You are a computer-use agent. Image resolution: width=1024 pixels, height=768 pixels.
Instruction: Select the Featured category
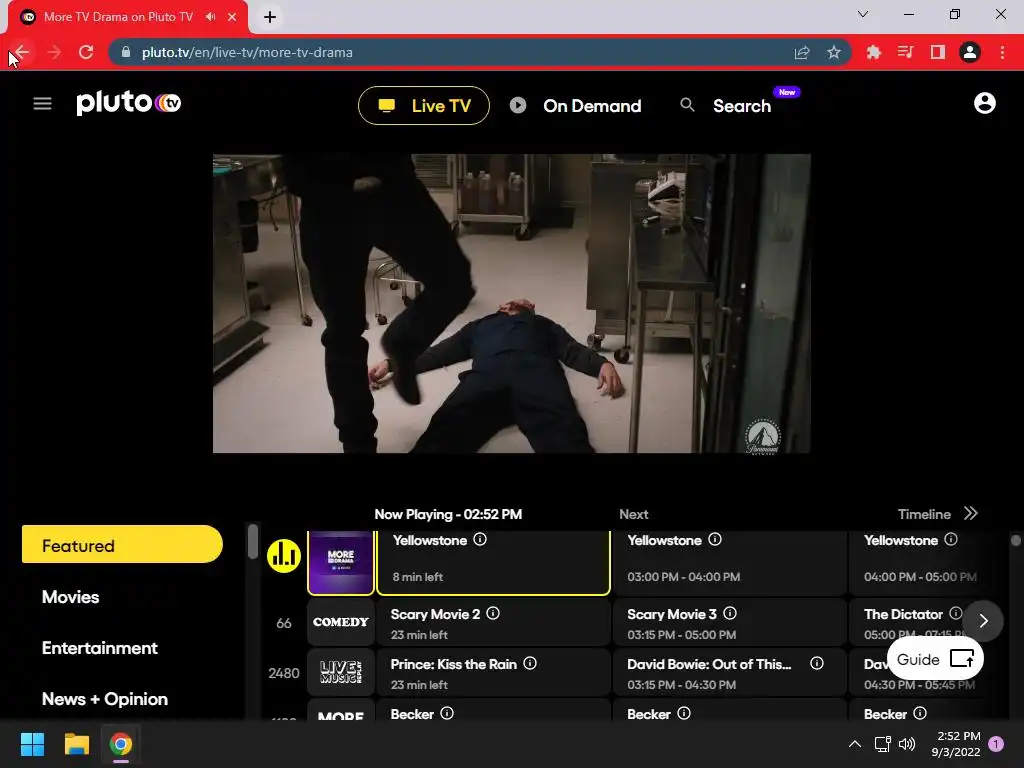122,545
